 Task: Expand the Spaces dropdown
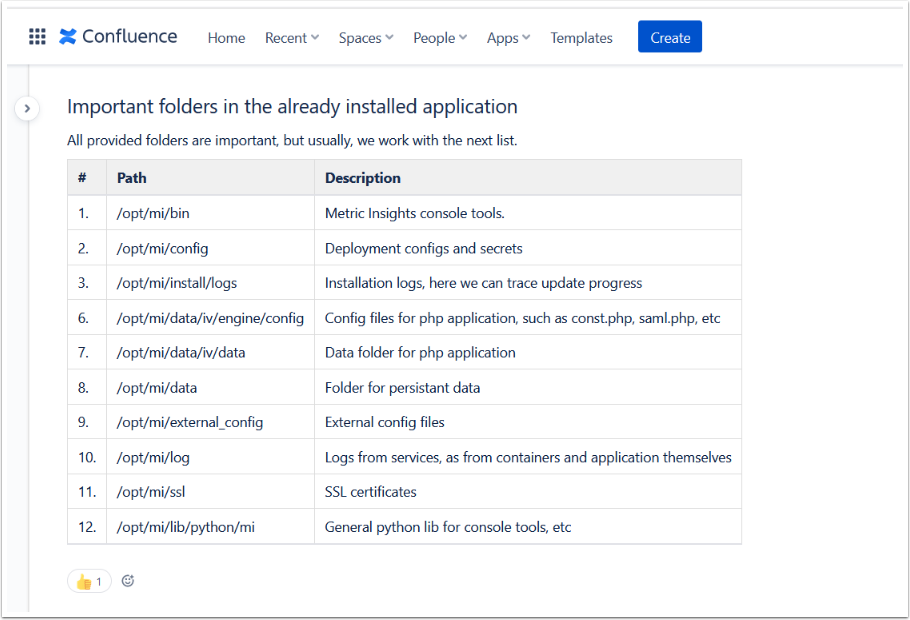point(365,38)
